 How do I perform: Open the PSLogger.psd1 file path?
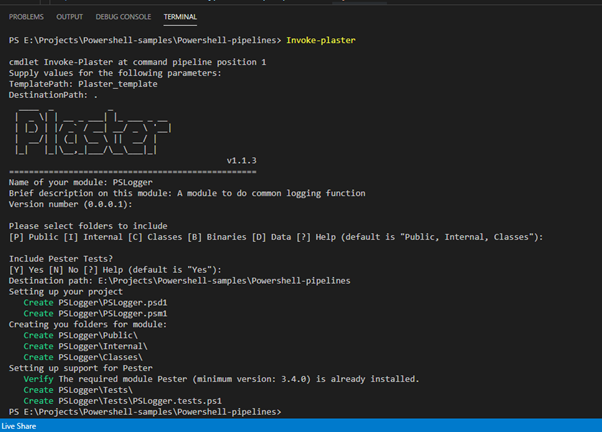point(111,303)
